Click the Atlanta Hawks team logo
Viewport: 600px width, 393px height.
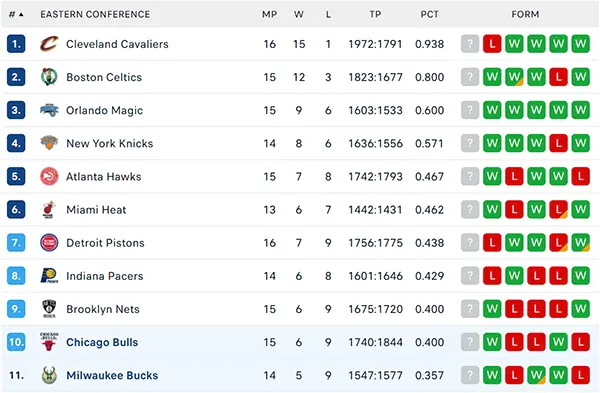(x=49, y=176)
